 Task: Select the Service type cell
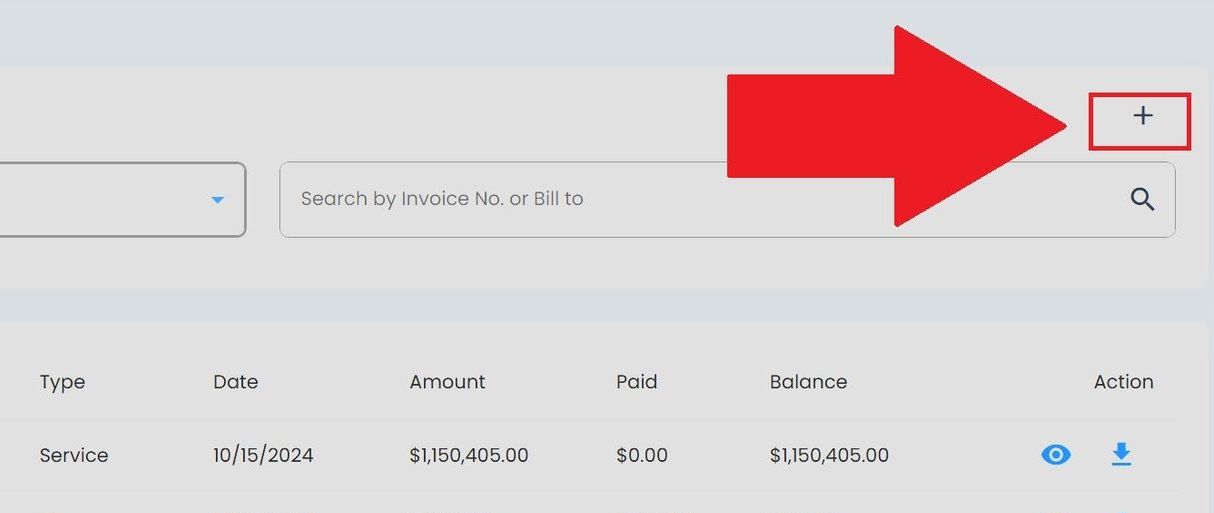74,455
